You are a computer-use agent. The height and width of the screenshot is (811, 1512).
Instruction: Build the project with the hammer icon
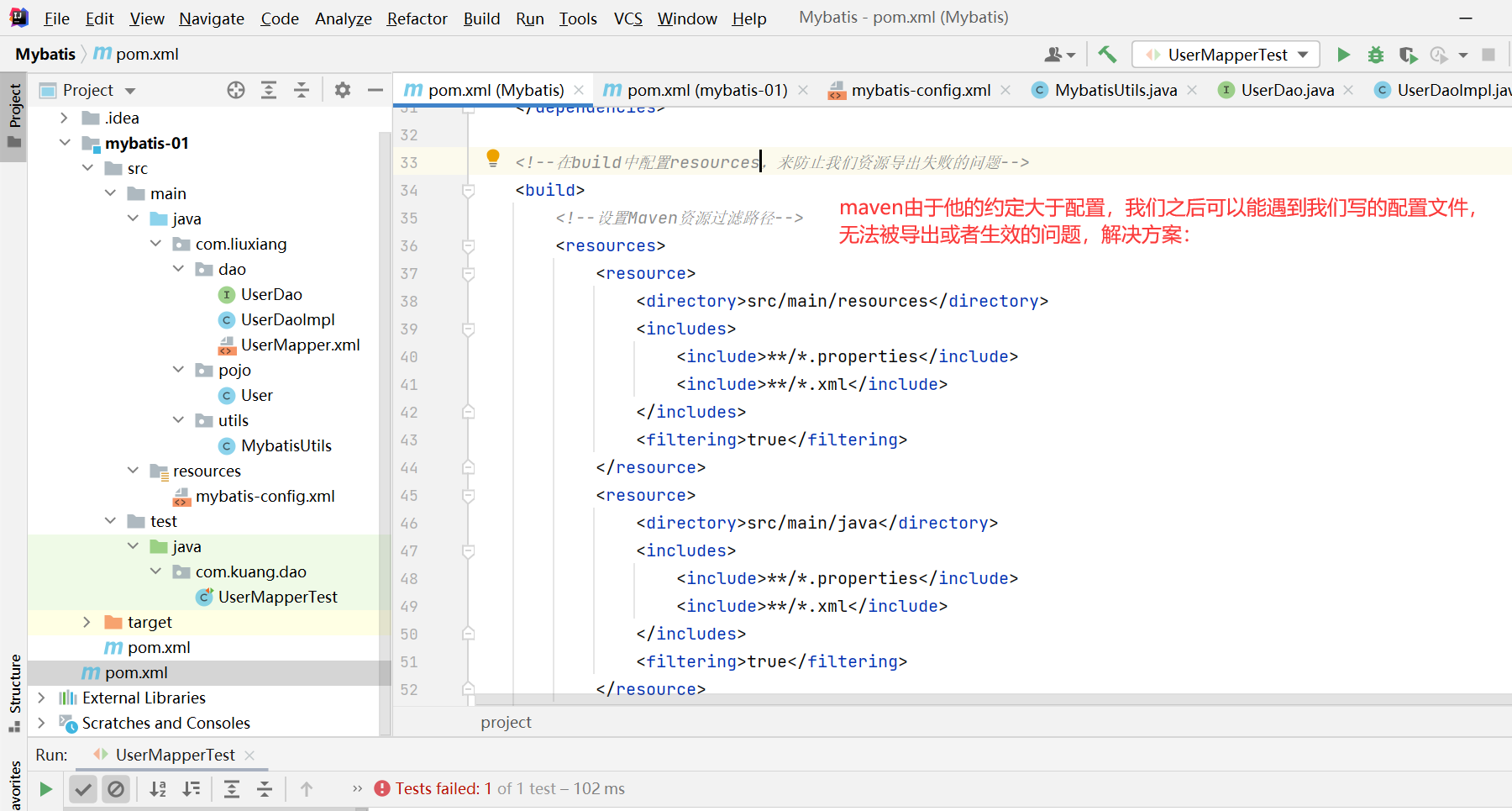point(1107,55)
